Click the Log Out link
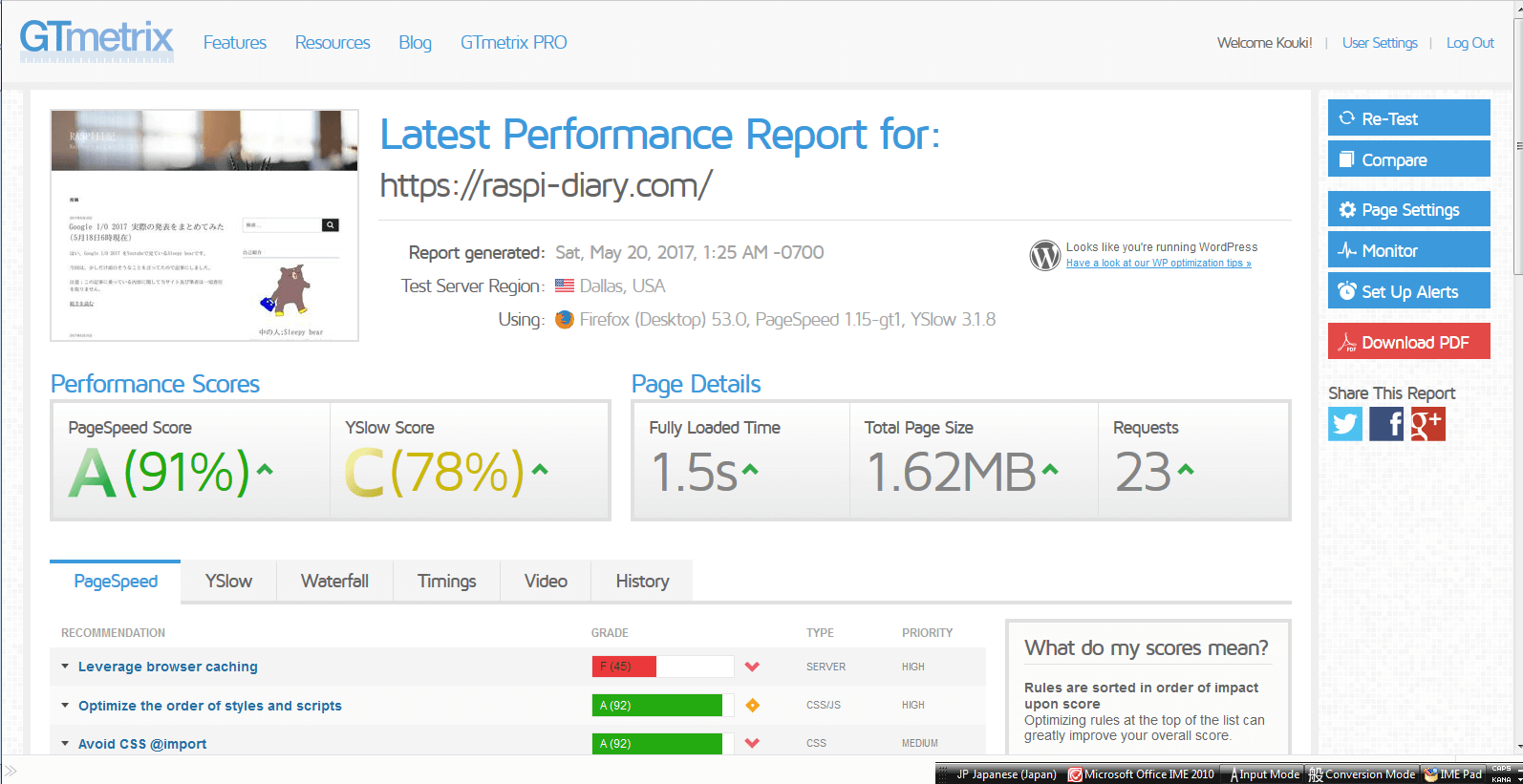Viewport: 1523px width, 784px height. coord(1469,43)
